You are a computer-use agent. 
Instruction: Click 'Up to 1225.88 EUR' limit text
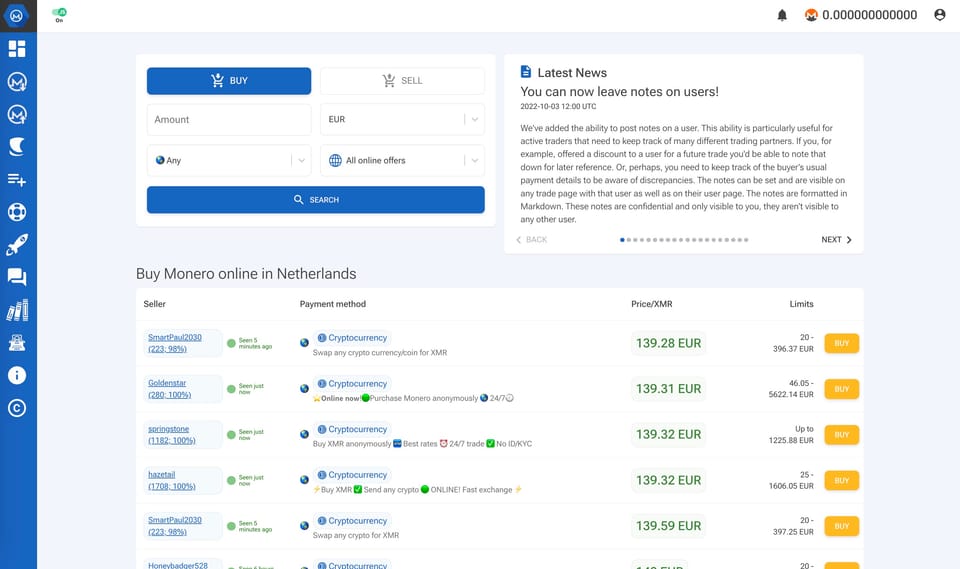pos(791,435)
